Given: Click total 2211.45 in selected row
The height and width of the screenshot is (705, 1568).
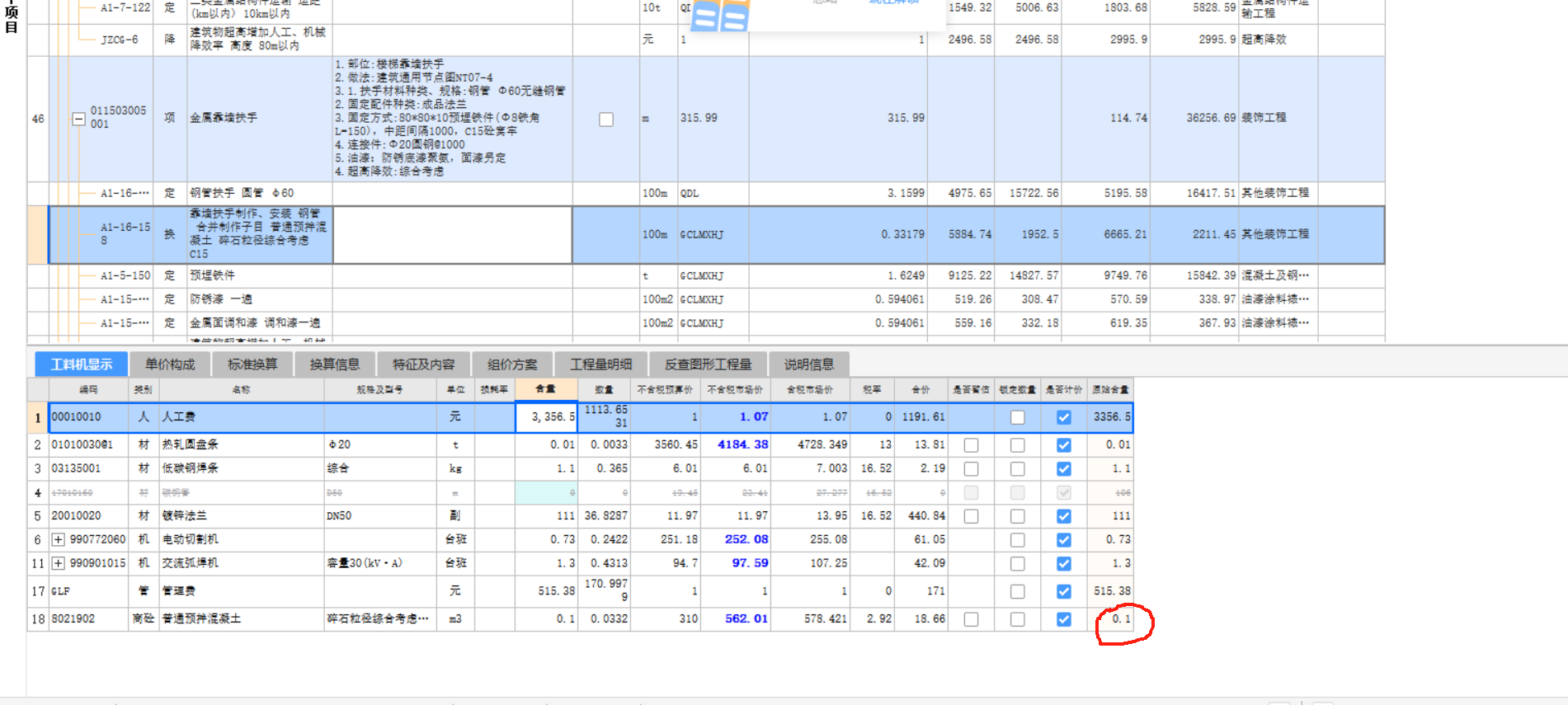Looking at the screenshot, I should coord(1213,234).
